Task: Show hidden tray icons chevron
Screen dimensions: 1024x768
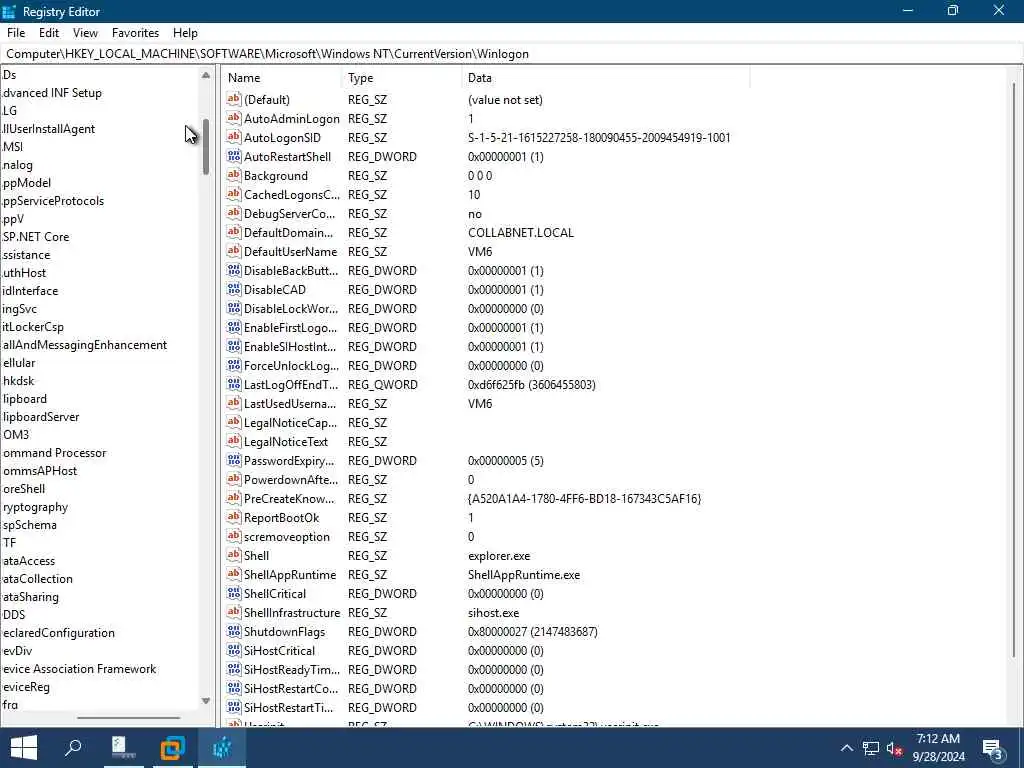Action: point(846,748)
